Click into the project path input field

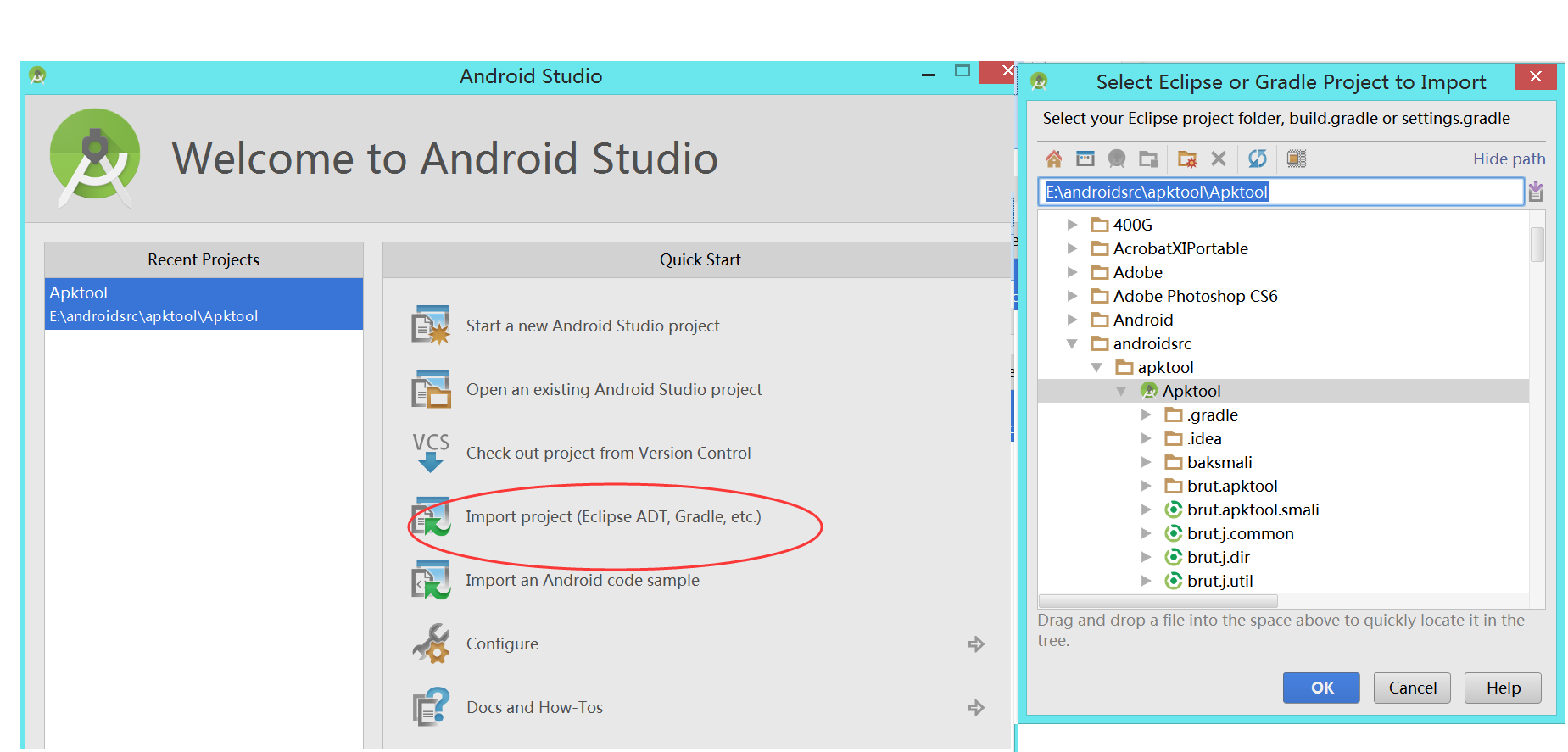point(1281,192)
